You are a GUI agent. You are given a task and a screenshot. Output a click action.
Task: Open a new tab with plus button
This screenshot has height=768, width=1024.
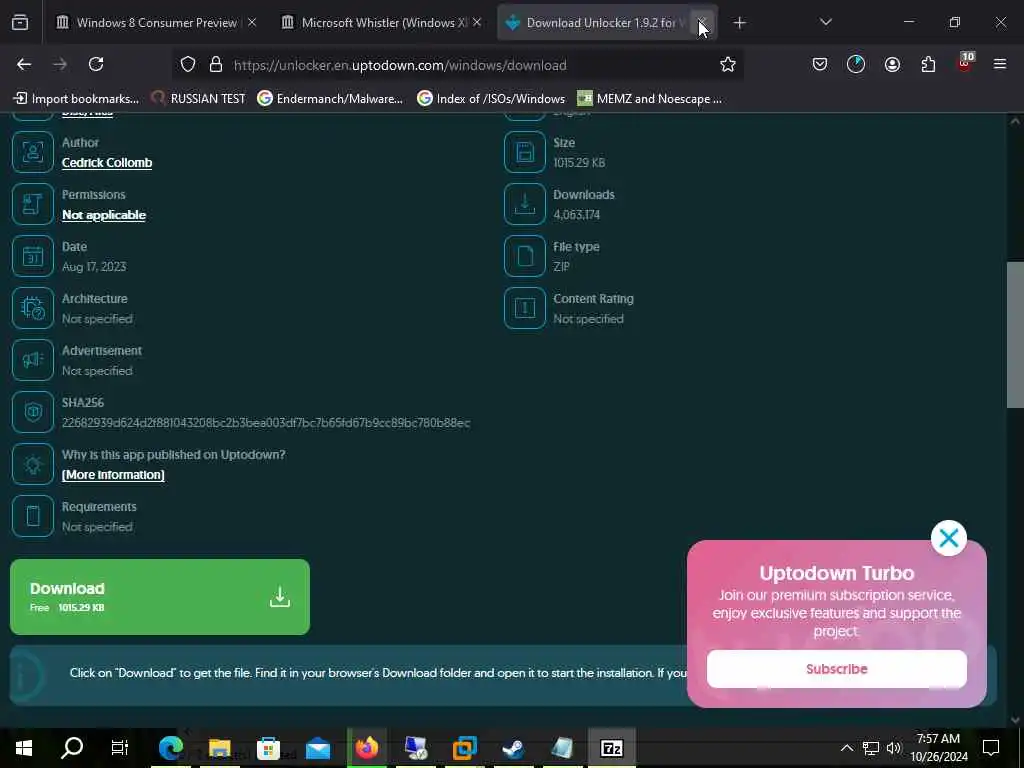[739, 23]
